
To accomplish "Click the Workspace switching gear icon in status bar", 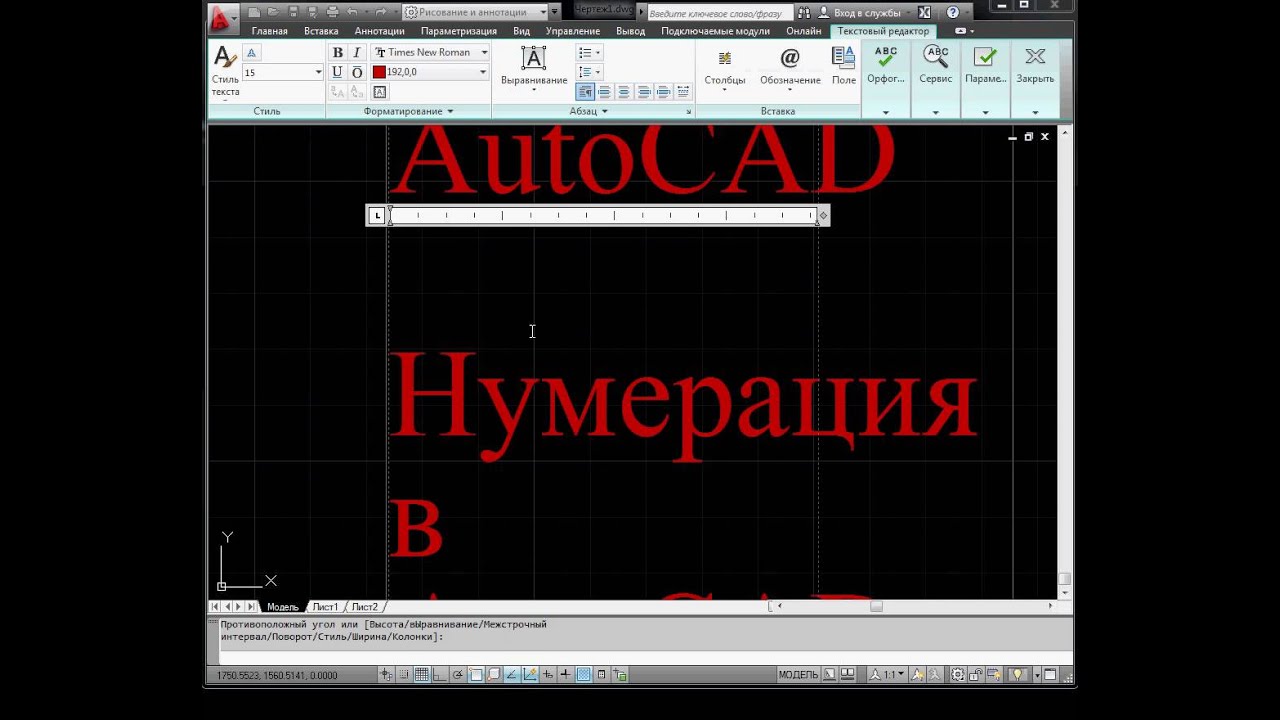I will (957, 675).
